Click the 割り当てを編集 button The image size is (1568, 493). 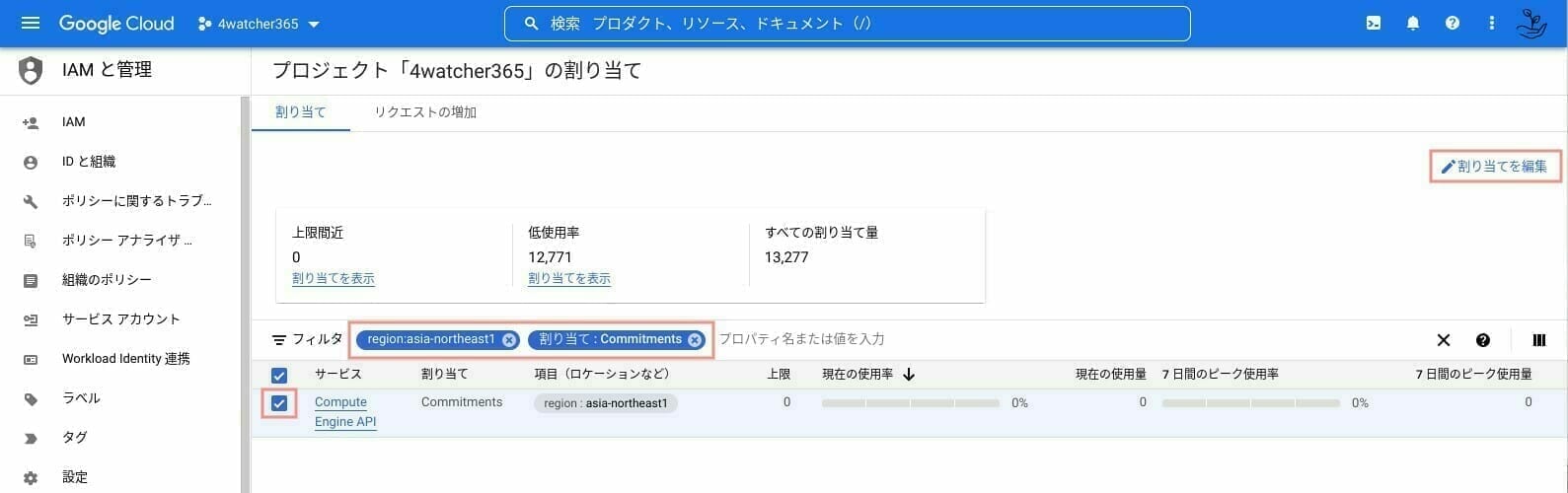pyautogui.click(x=1495, y=167)
